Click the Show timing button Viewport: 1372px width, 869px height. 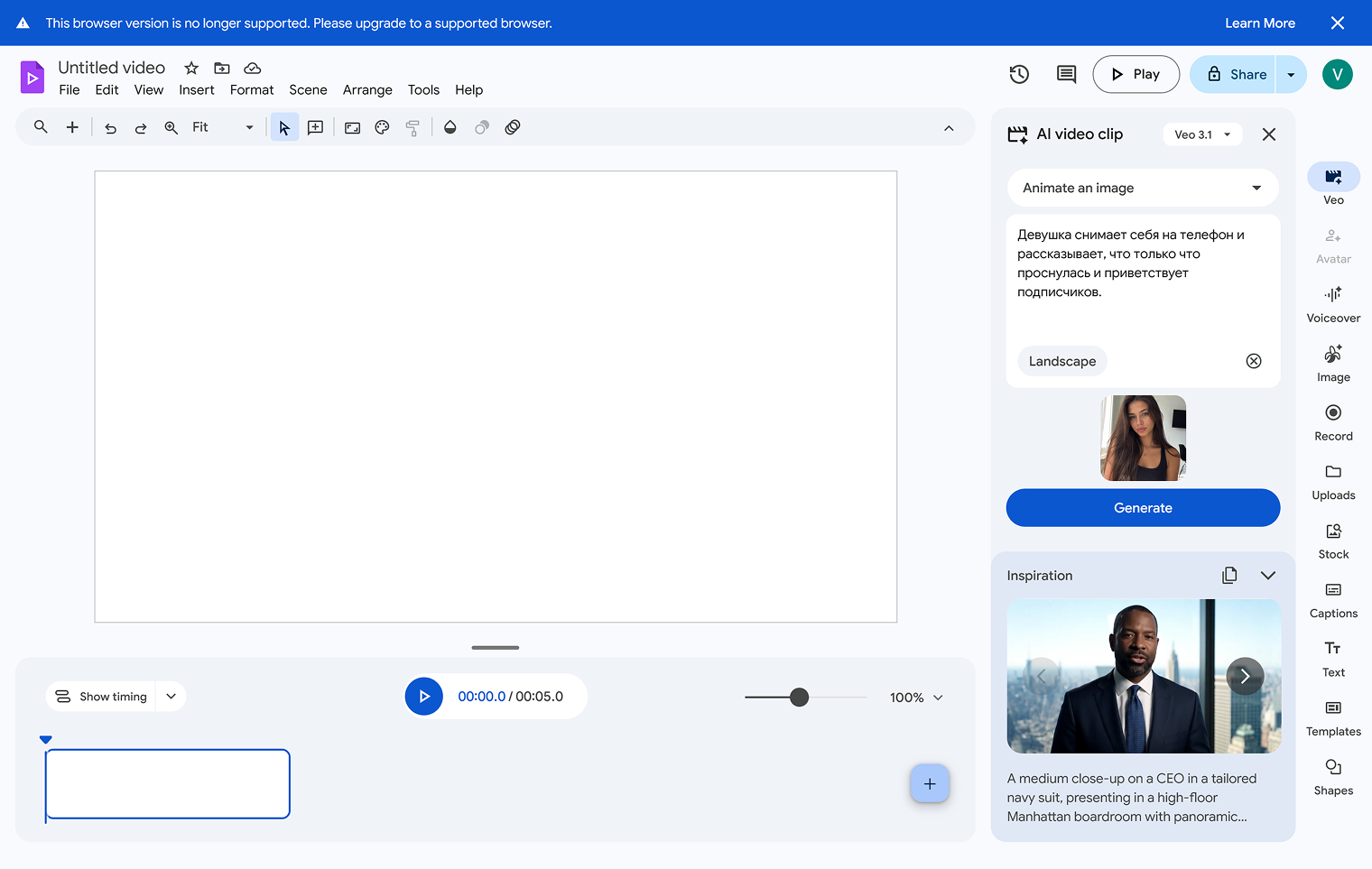[x=101, y=697]
